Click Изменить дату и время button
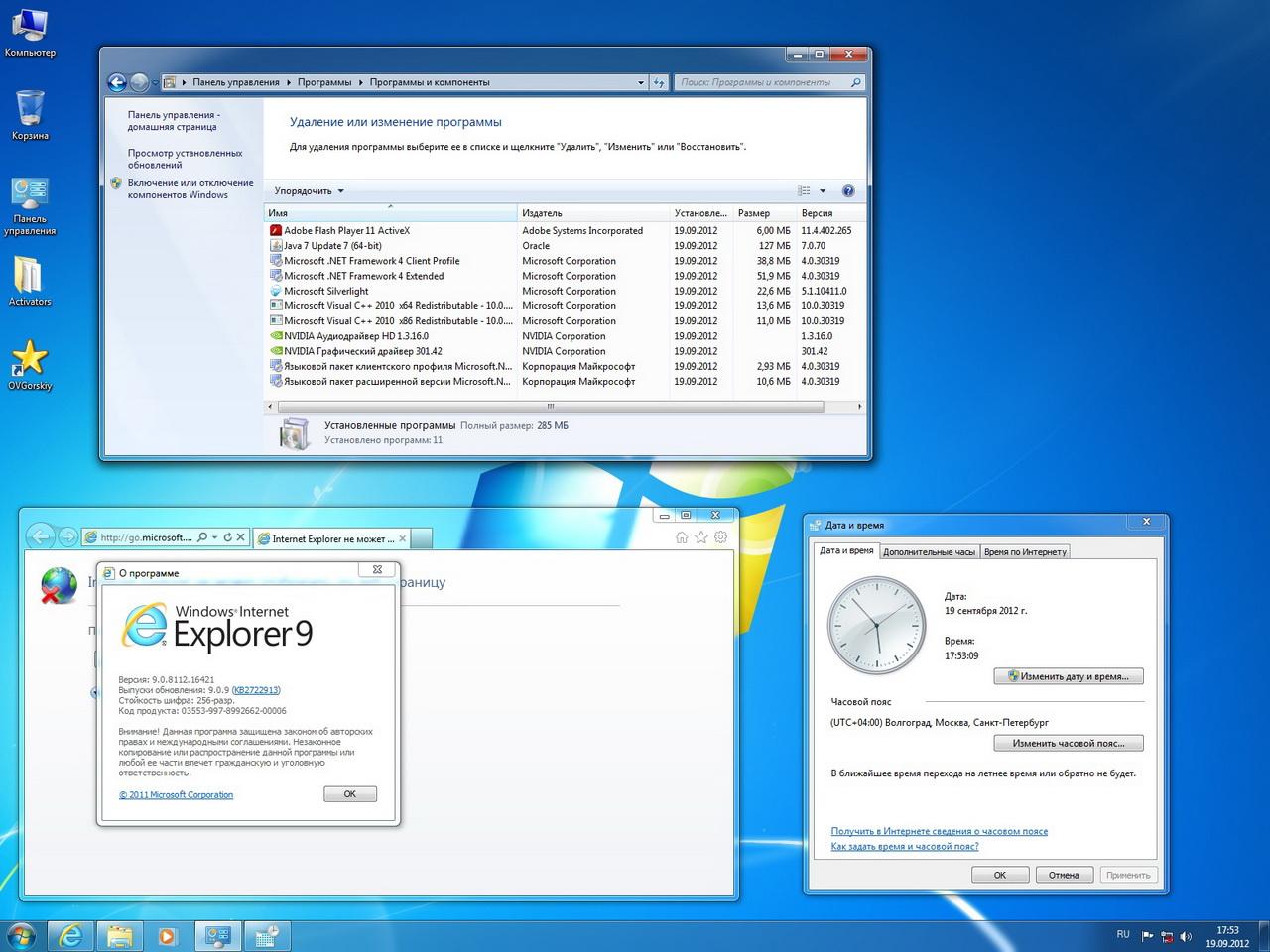 [1069, 676]
